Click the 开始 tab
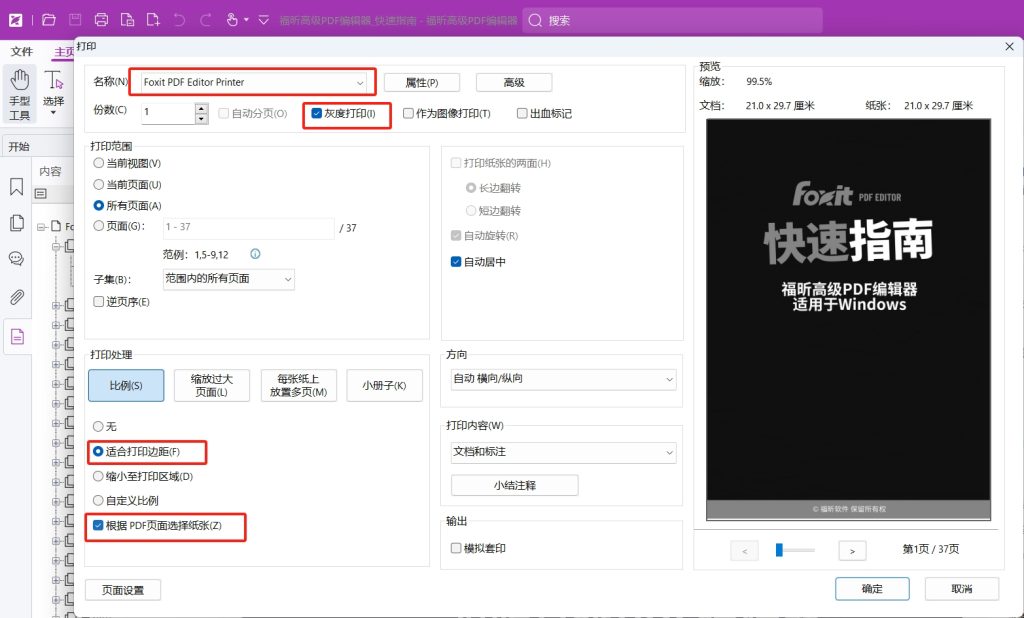 (x=19, y=146)
